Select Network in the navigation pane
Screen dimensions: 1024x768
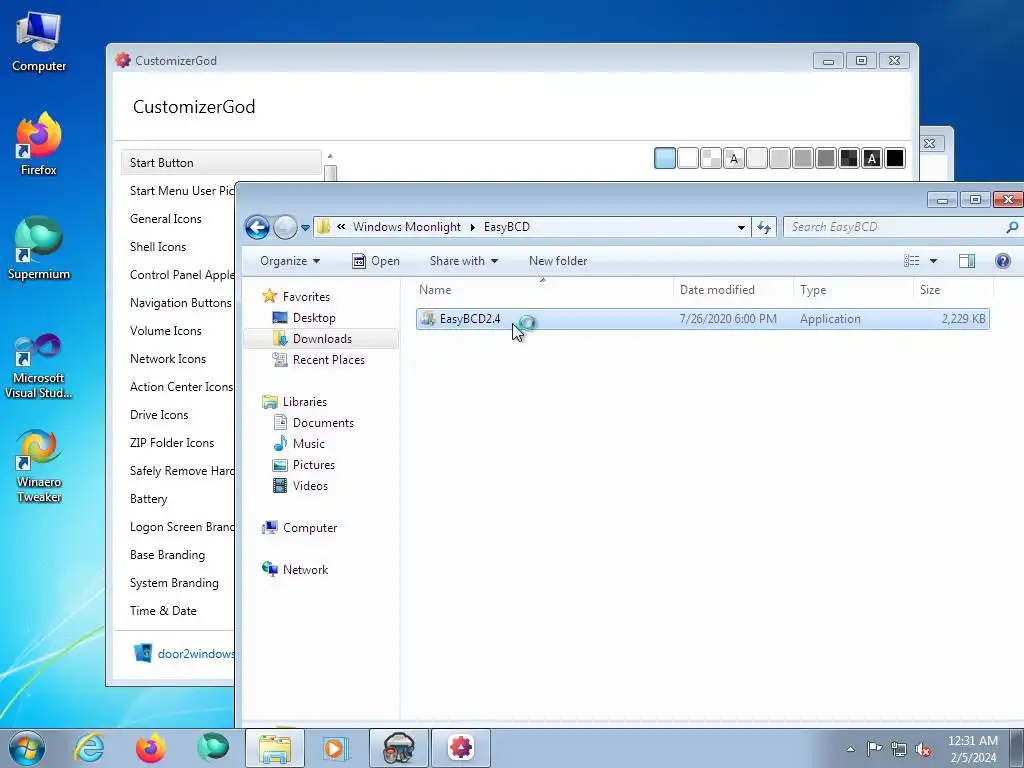305,569
